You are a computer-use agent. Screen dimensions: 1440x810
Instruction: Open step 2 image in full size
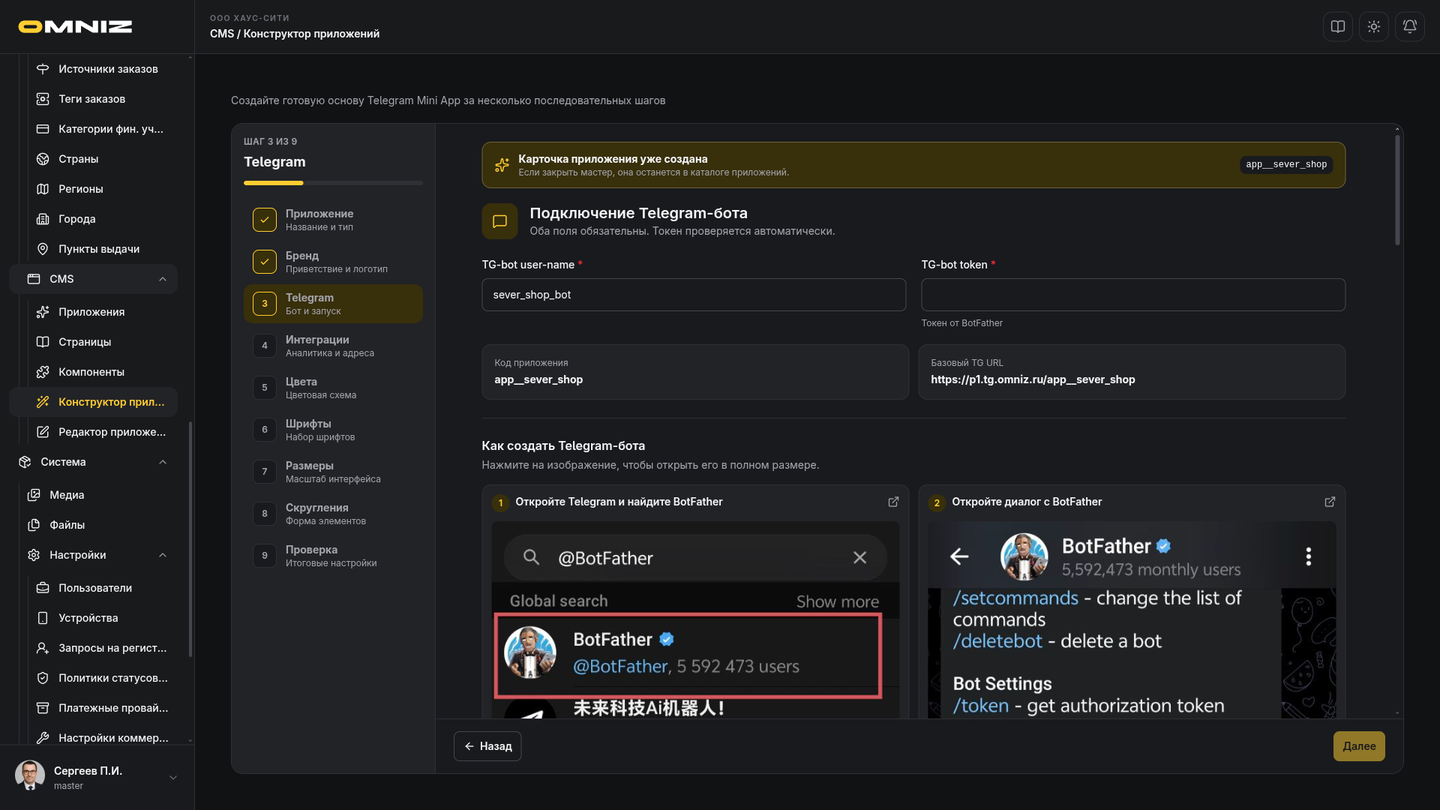click(x=1330, y=502)
